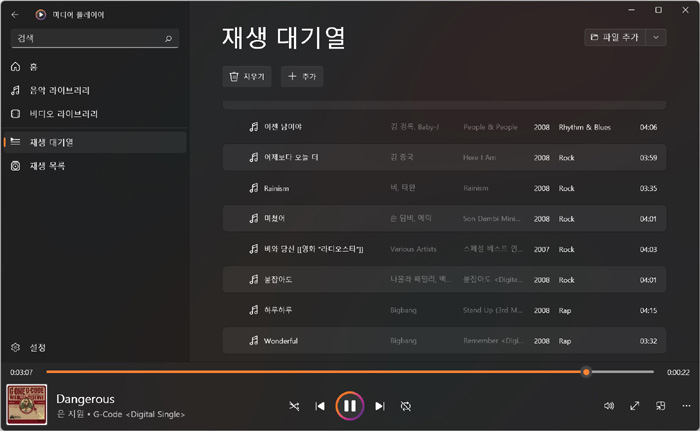The image size is (700, 431).
Task: Click artist 김 종국
Action: [402, 157]
